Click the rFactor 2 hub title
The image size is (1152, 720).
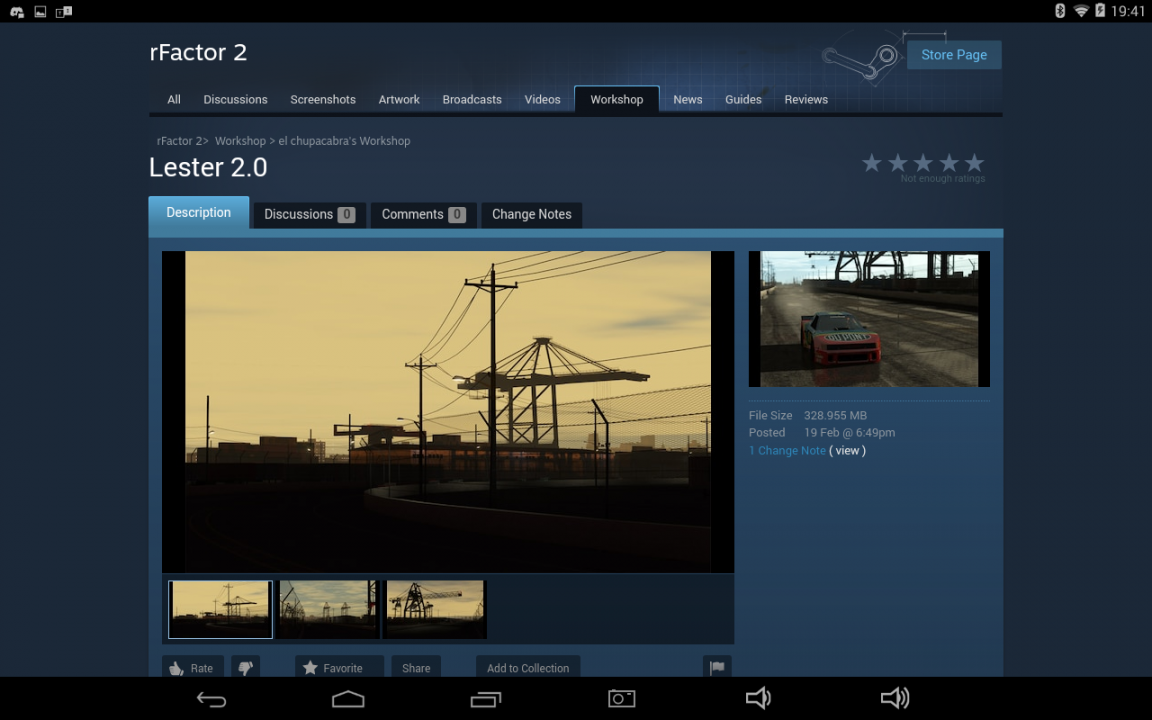[198, 52]
